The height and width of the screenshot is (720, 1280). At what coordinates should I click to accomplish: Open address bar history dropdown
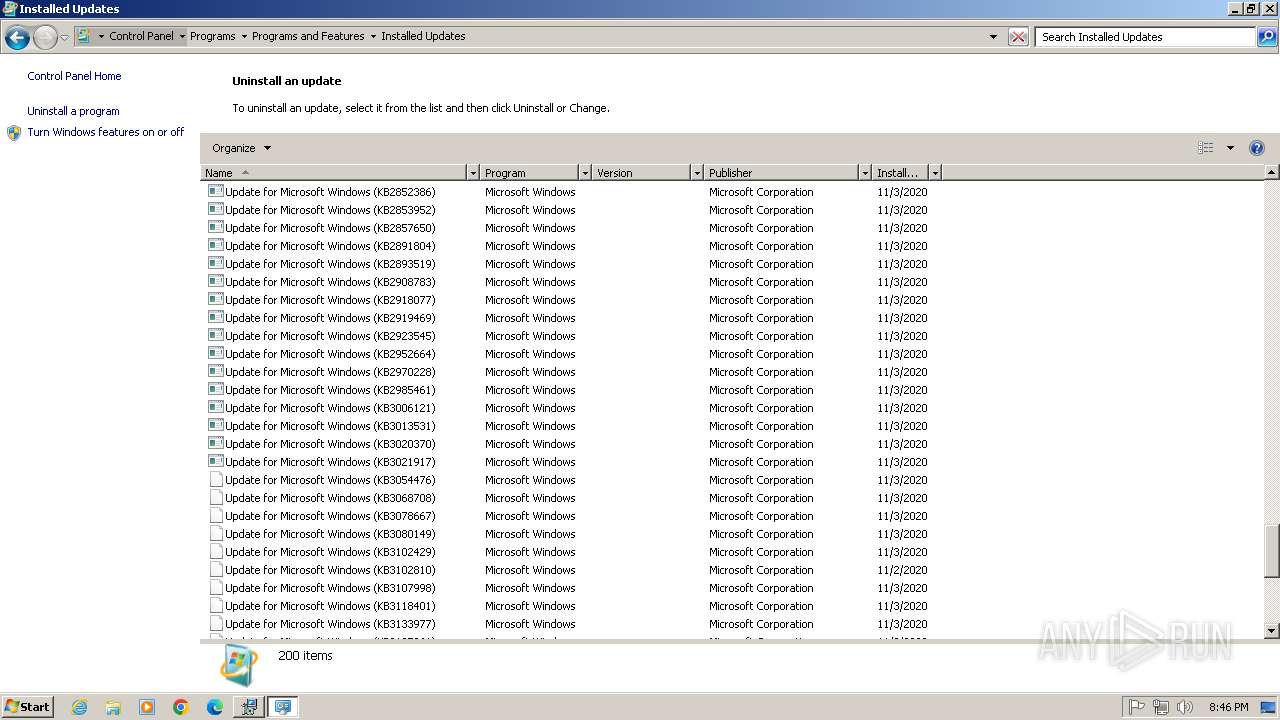pos(993,37)
